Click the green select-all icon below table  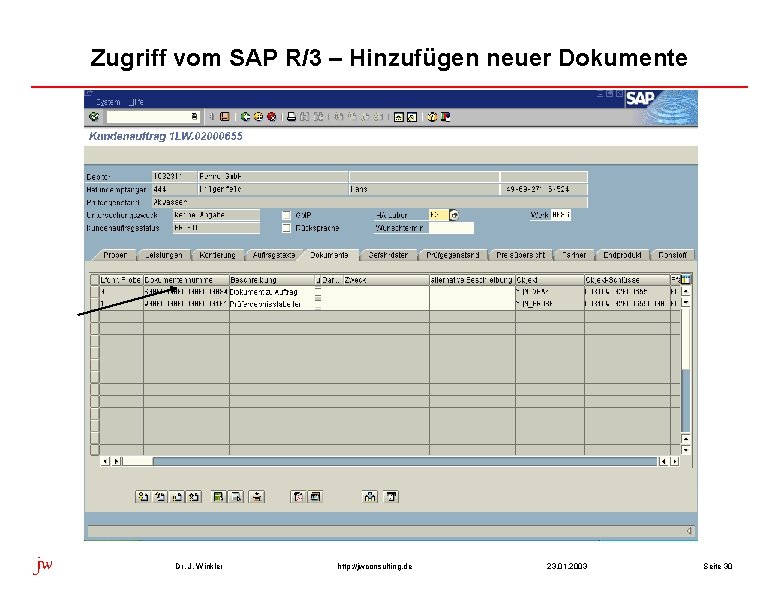[x=218, y=497]
